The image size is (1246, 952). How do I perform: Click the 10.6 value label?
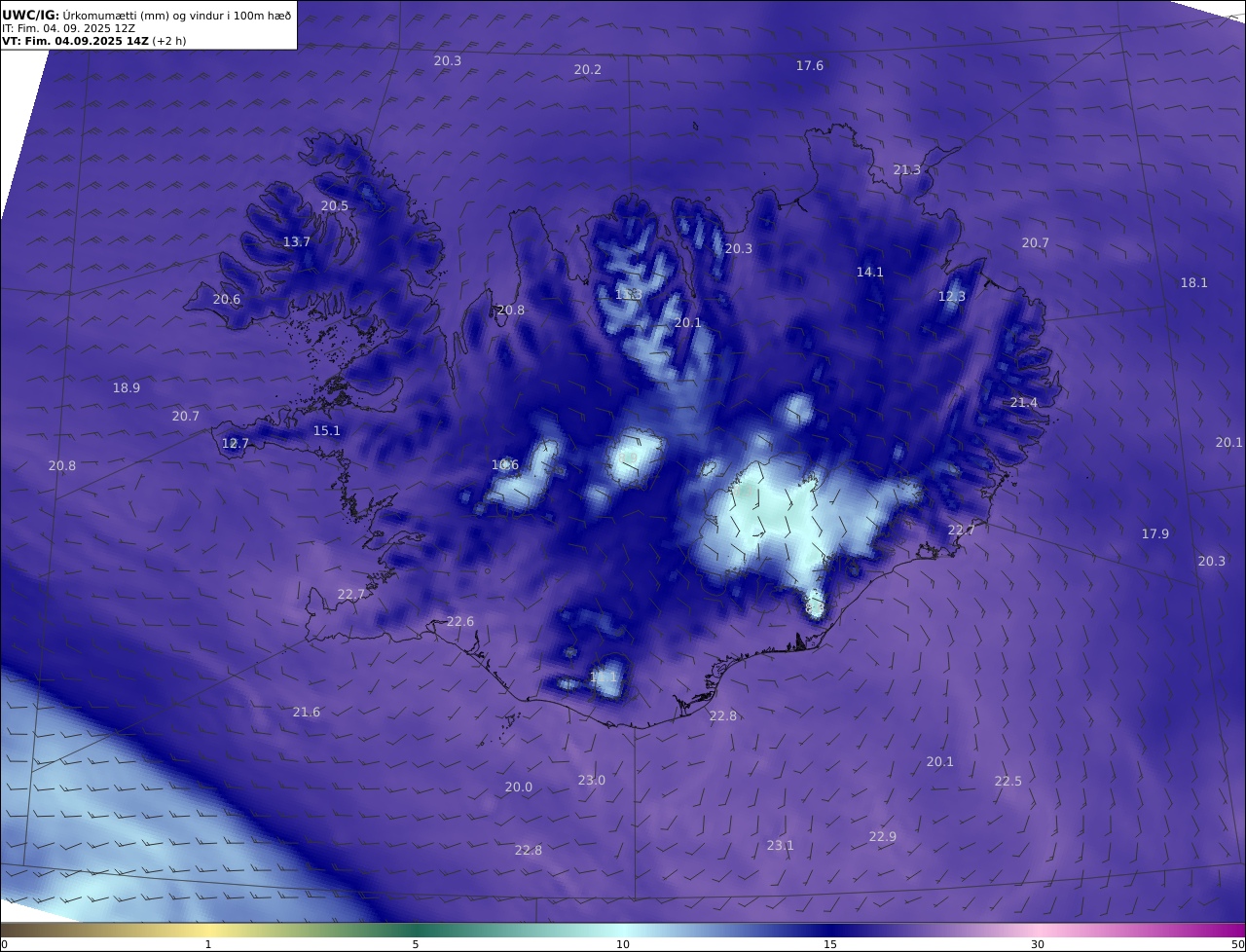504,465
